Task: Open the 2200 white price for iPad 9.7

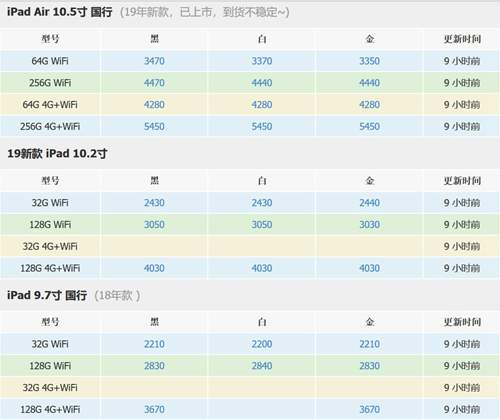Action: [262, 344]
